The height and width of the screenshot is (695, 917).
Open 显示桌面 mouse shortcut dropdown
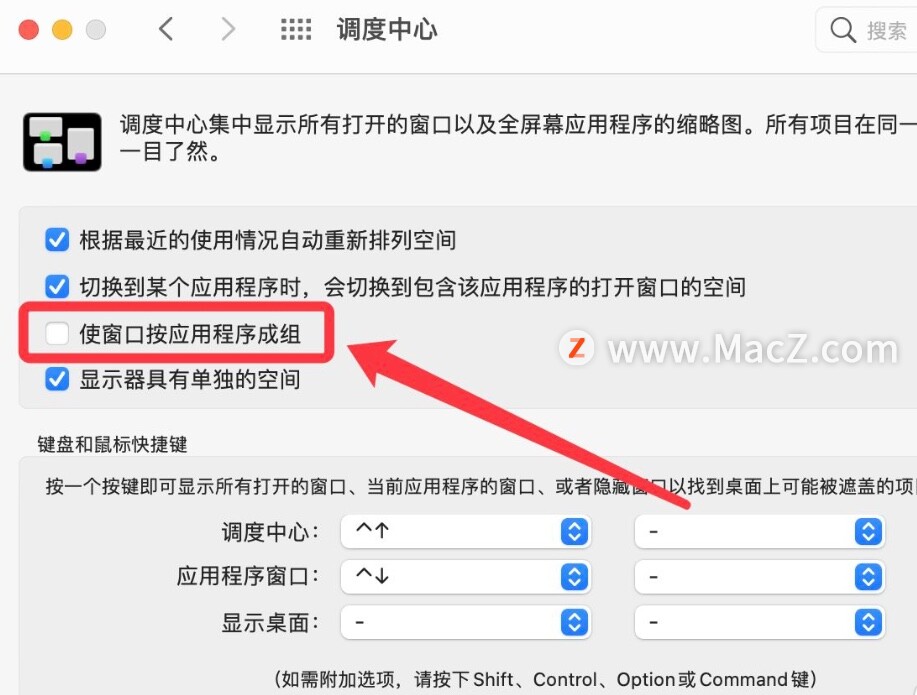pyautogui.click(x=759, y=622)
